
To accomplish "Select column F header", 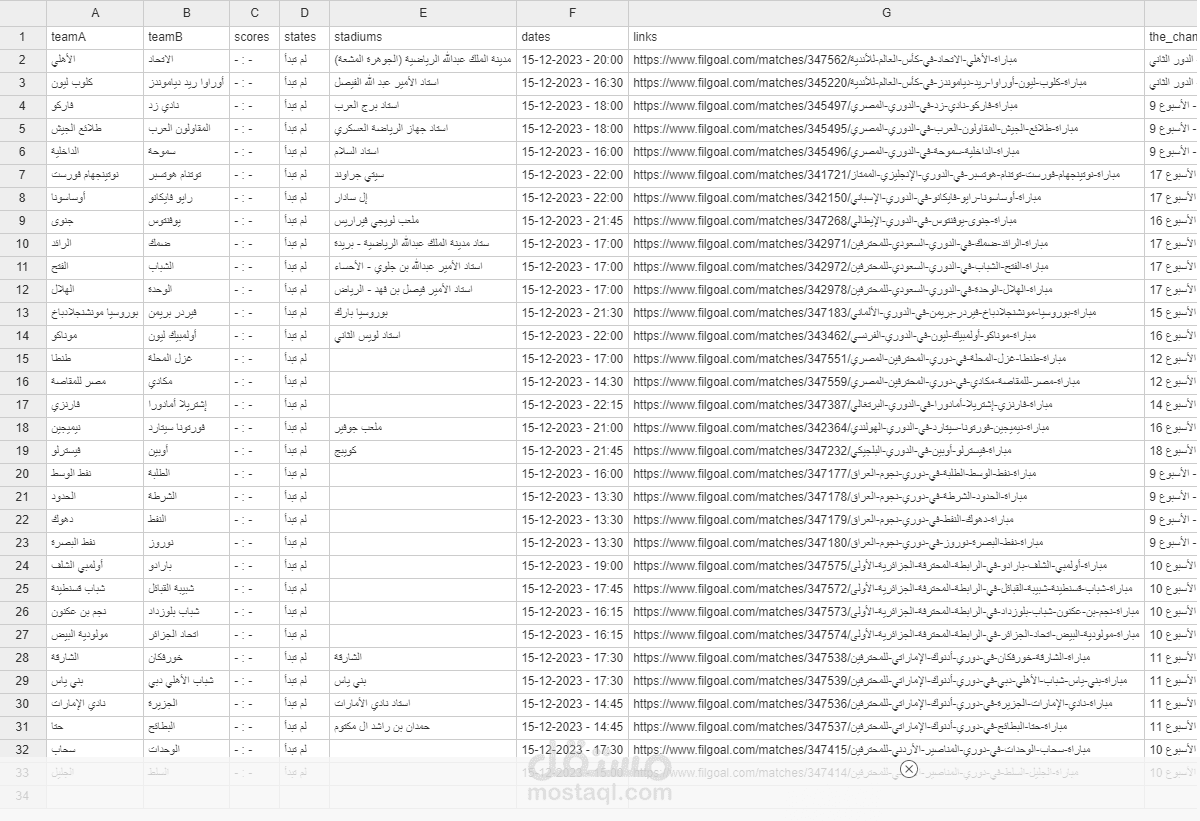I will [x=573, y=13].
